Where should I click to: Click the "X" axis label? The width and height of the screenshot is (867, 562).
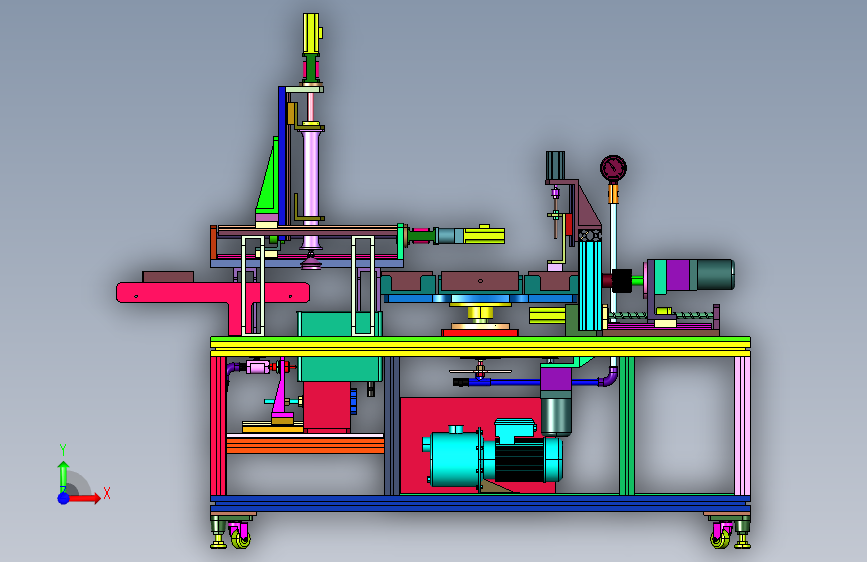coord(107,493)
